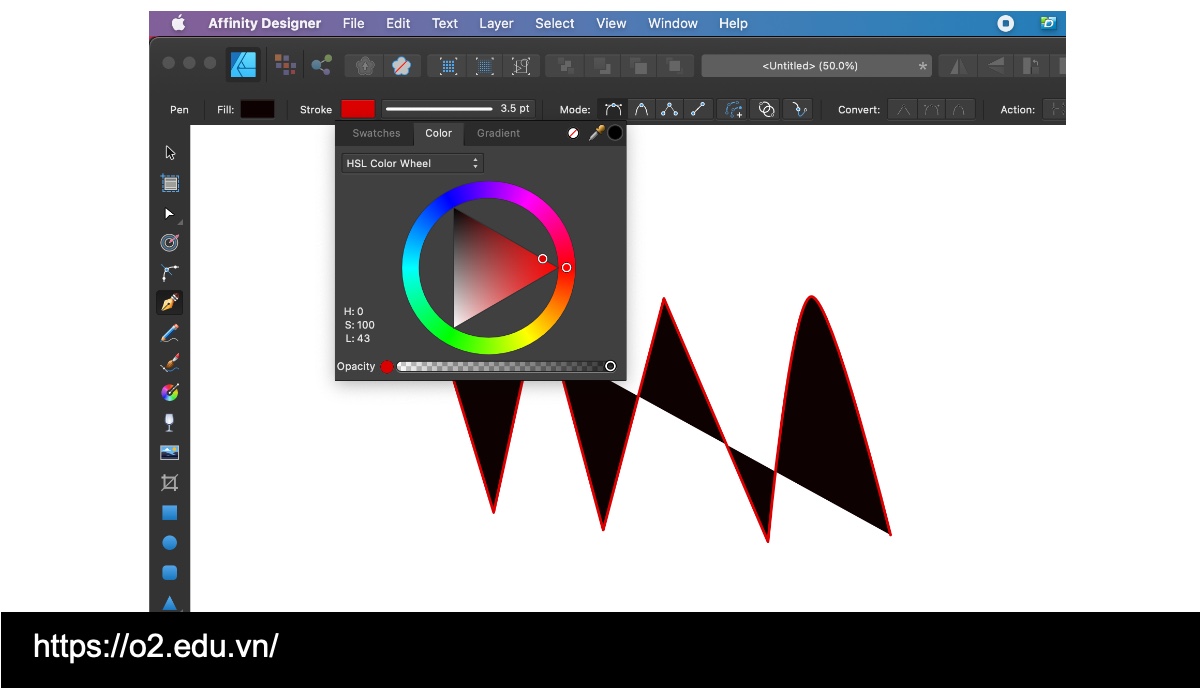Select the Fill gradient tool
This screenshot has height=688, width=1200.
pyautogui.click(x=170, y=392)
